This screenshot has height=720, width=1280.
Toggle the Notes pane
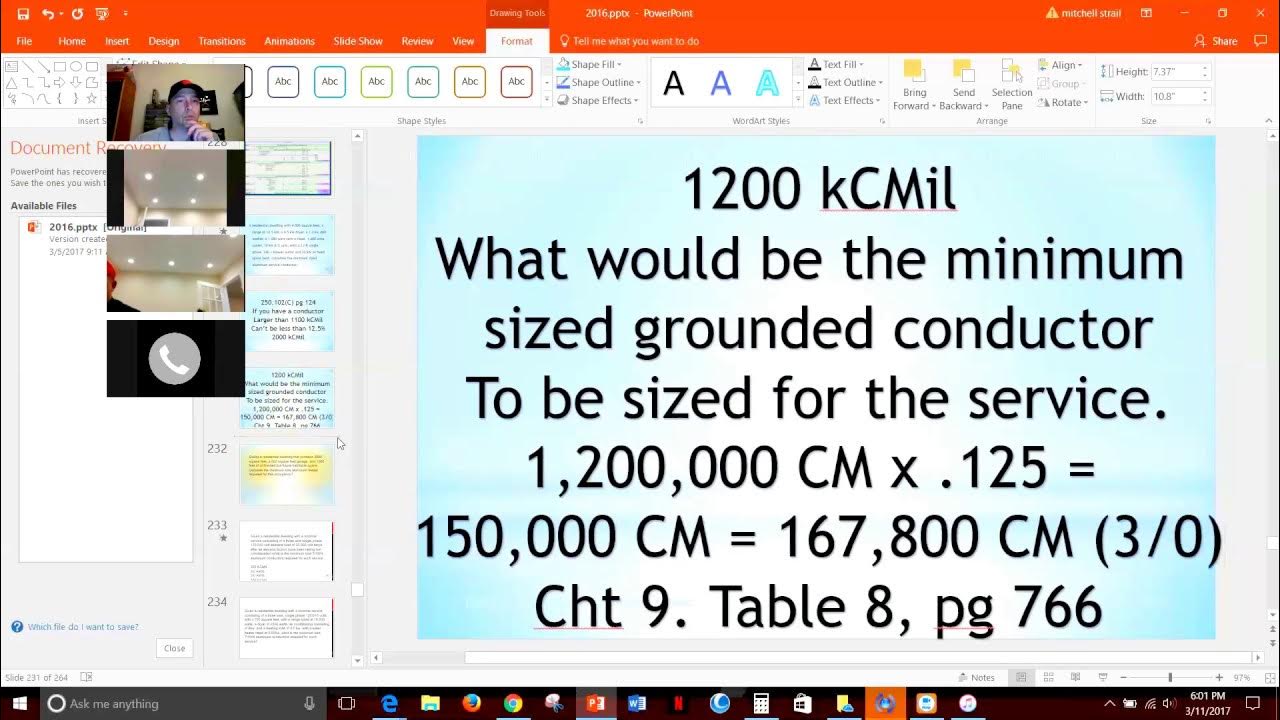pyautogui.click(x=976, y=677)
